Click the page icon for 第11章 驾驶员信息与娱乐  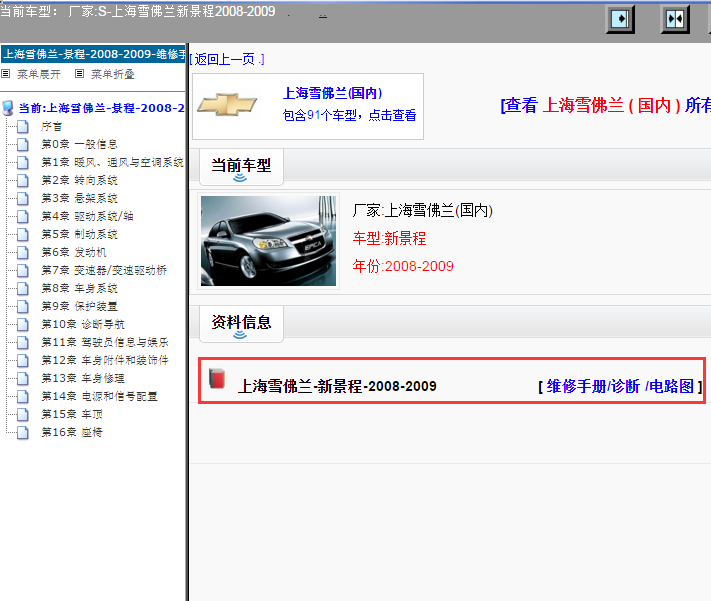pos(23,342)
